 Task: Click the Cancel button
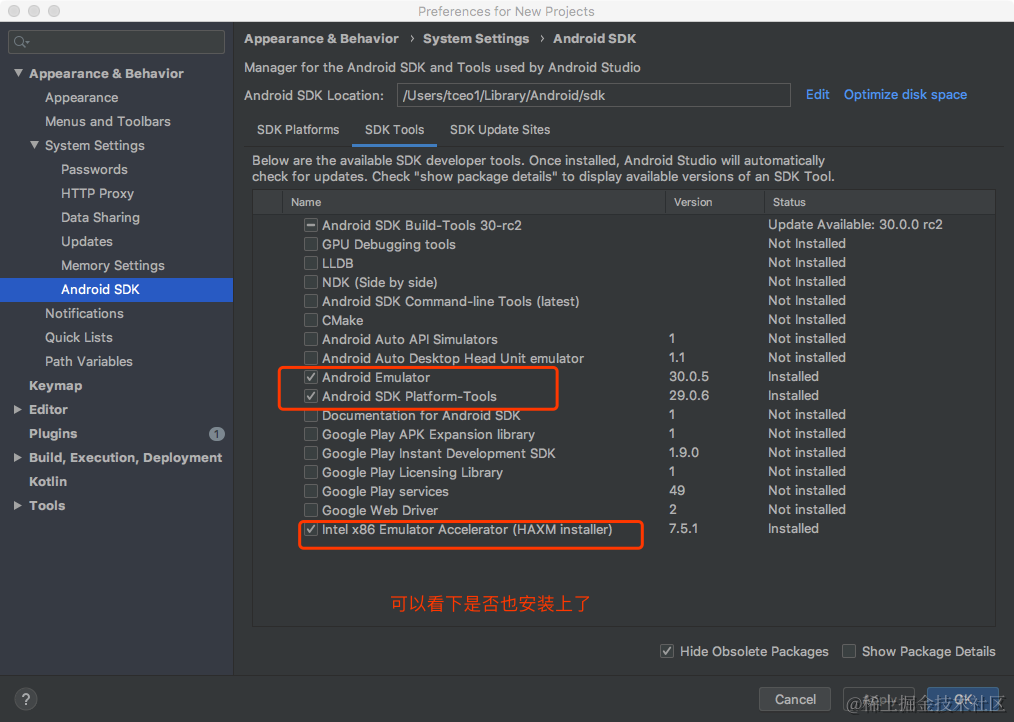pos(795,699)
